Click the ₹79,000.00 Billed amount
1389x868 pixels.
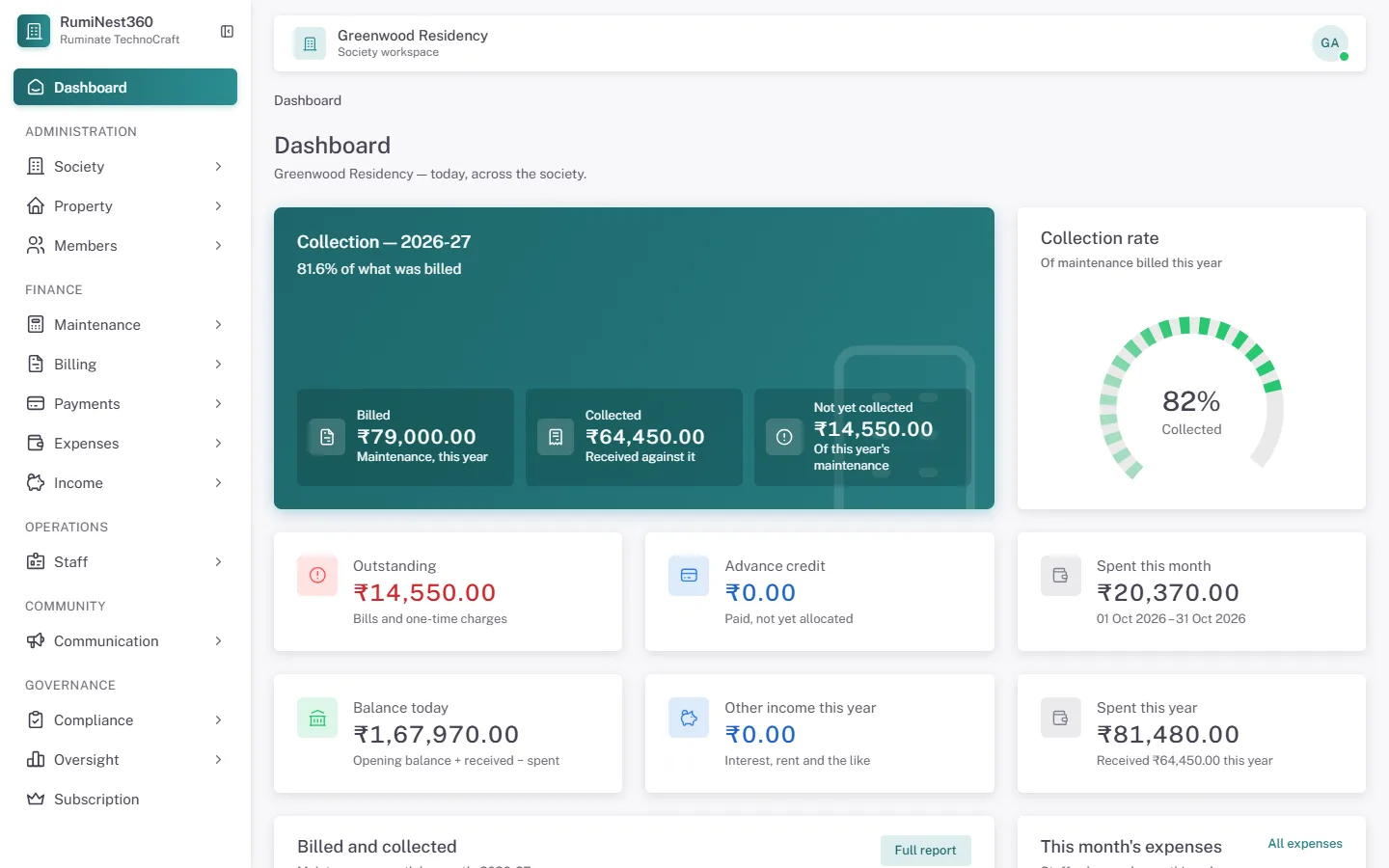click(x=417, y=437)
